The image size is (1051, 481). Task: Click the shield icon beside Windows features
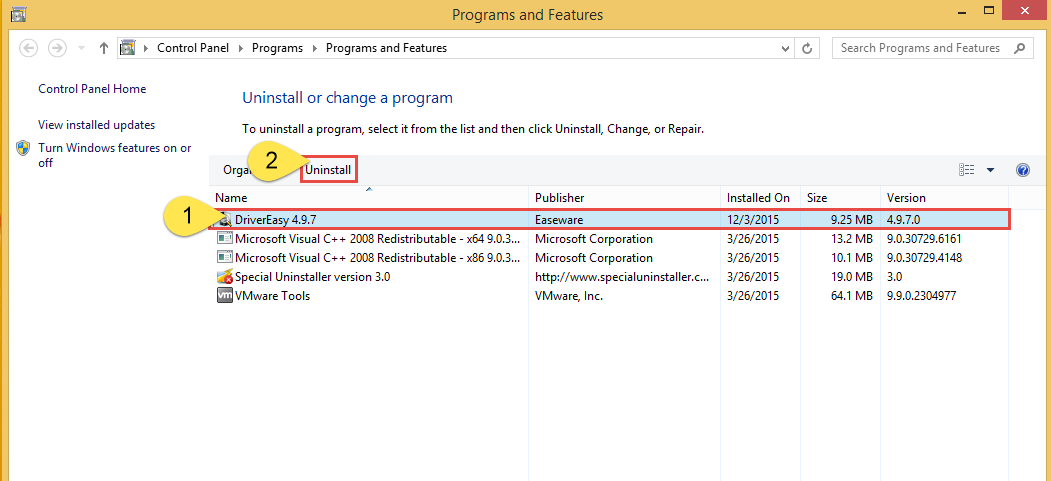pos(24,148)
